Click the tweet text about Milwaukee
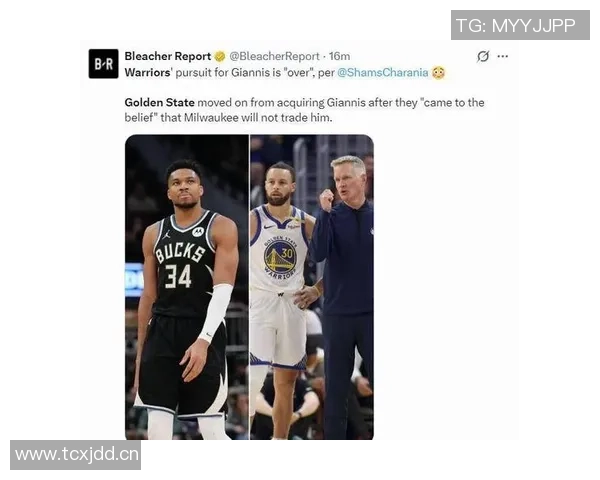Image resolution: width=600 pixels, height=480 pixels. [x=305, y=110]
